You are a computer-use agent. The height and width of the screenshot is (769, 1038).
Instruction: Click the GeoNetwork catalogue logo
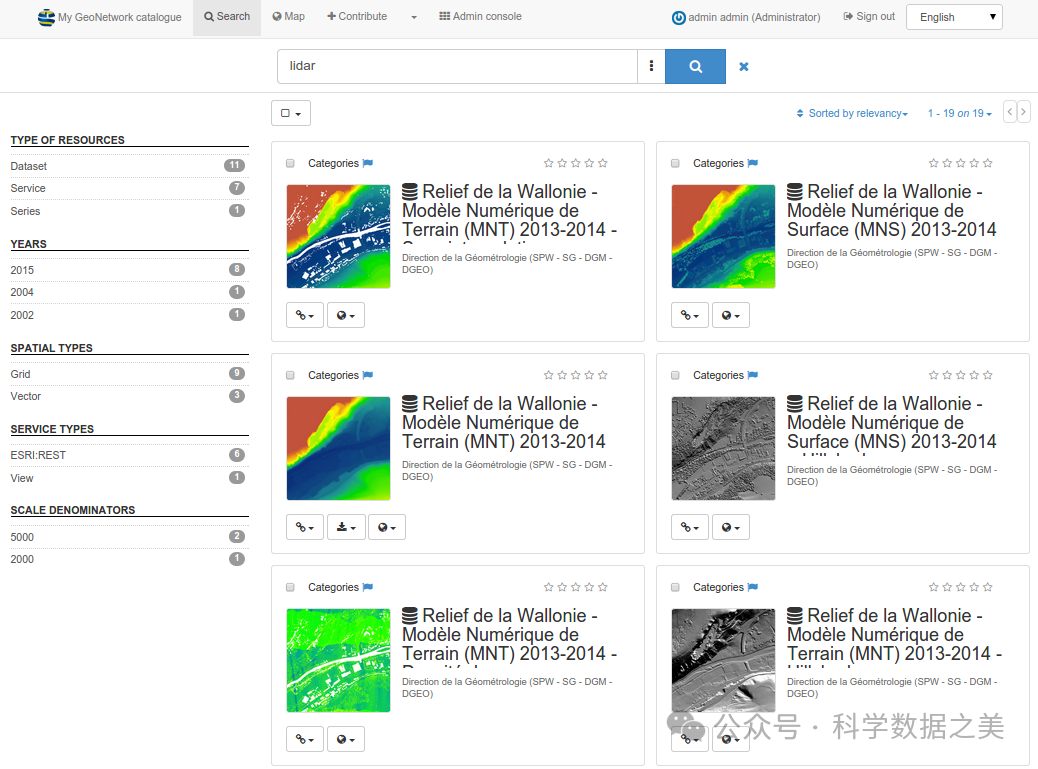(x=46, y=17)
